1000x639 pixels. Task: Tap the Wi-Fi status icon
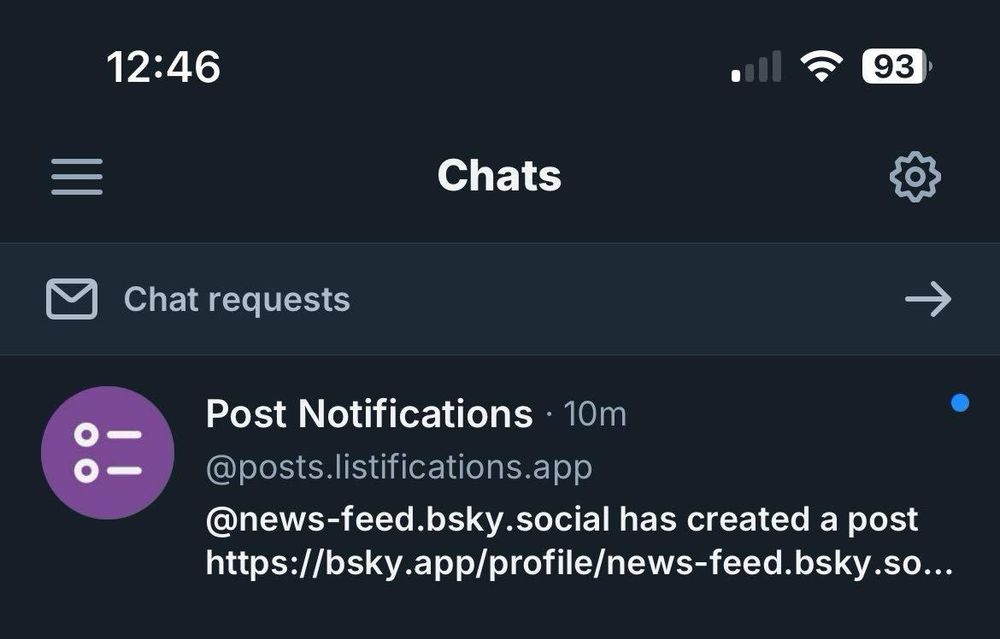click(821, 66)
